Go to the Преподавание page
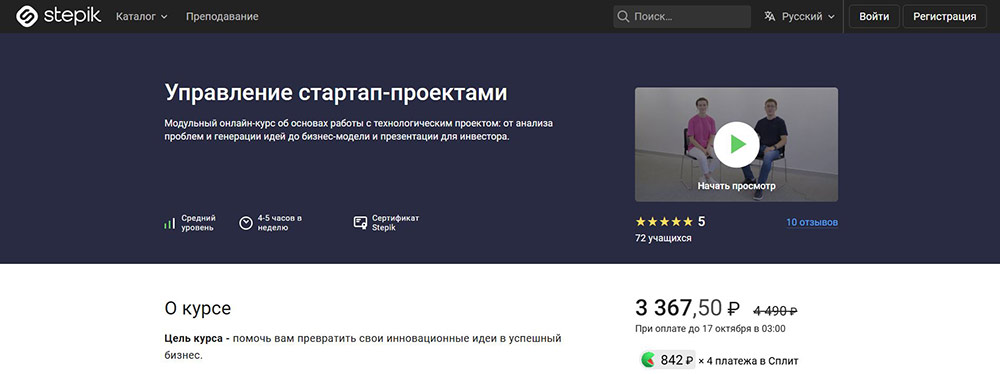 pyautogui.click(x=222, y=17)
